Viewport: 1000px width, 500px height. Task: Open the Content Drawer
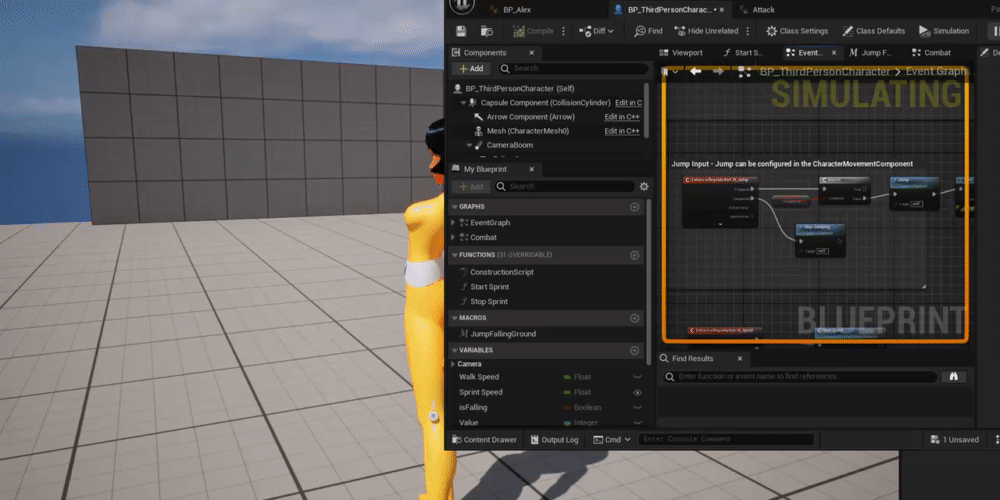click(x=484, y=439)
